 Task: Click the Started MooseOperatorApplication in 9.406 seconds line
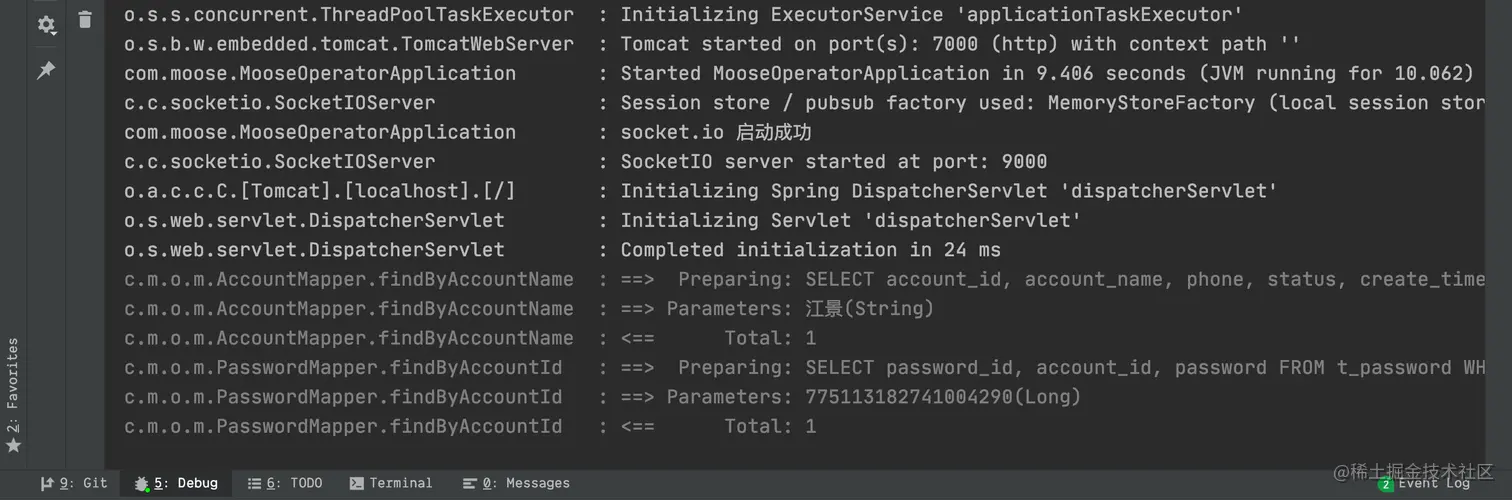click(x=1046, y=73)
